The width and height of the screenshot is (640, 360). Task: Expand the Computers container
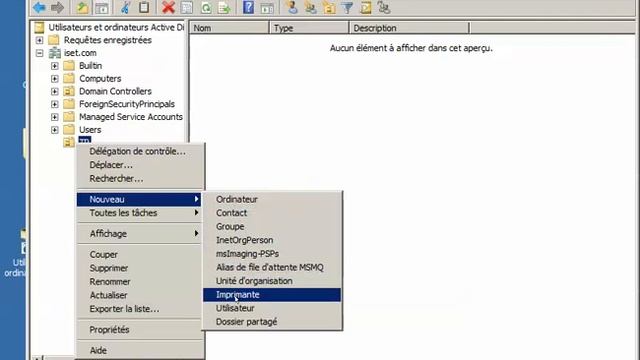(55, 78)
